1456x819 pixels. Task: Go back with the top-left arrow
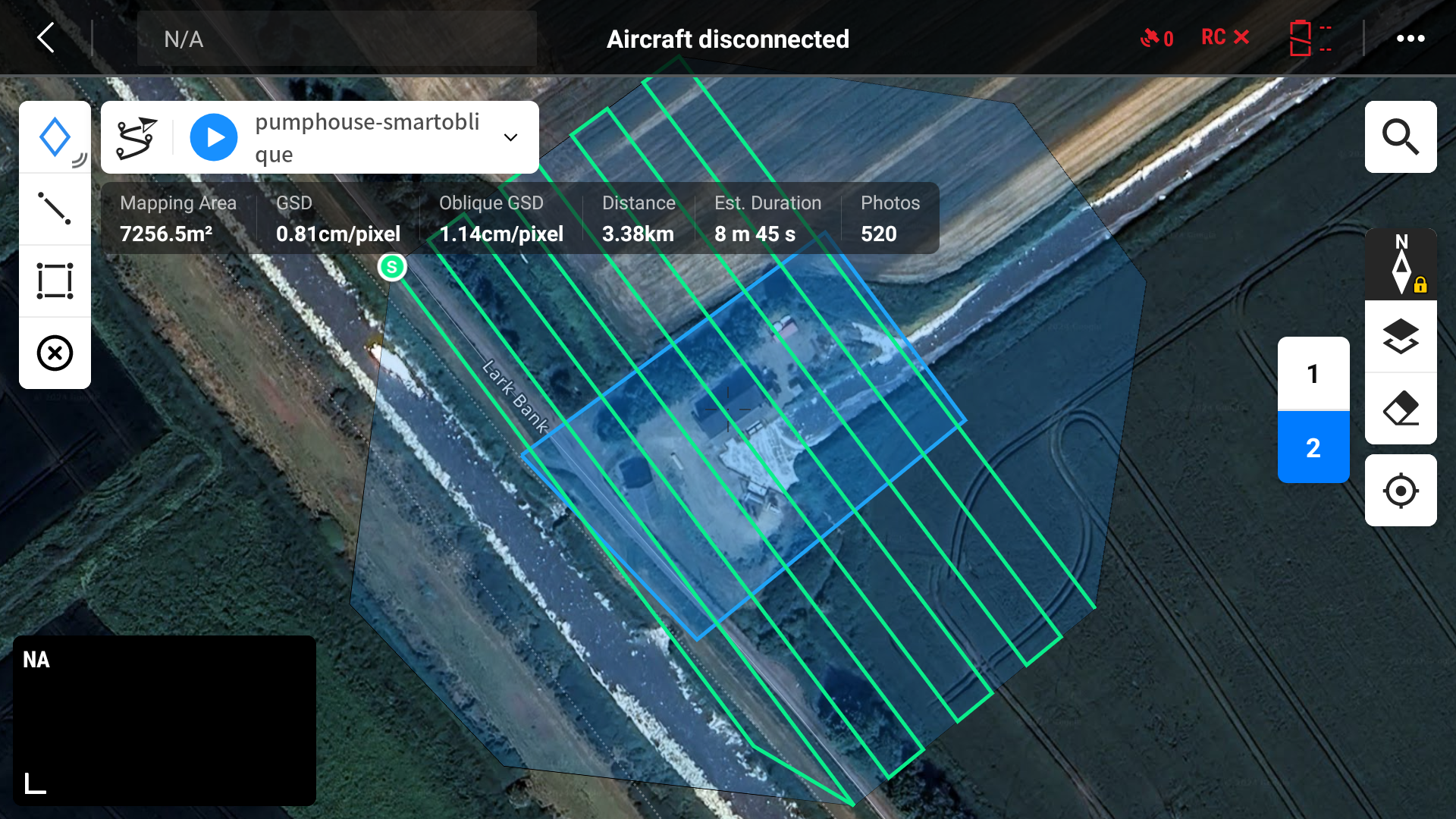pos(46,38)
